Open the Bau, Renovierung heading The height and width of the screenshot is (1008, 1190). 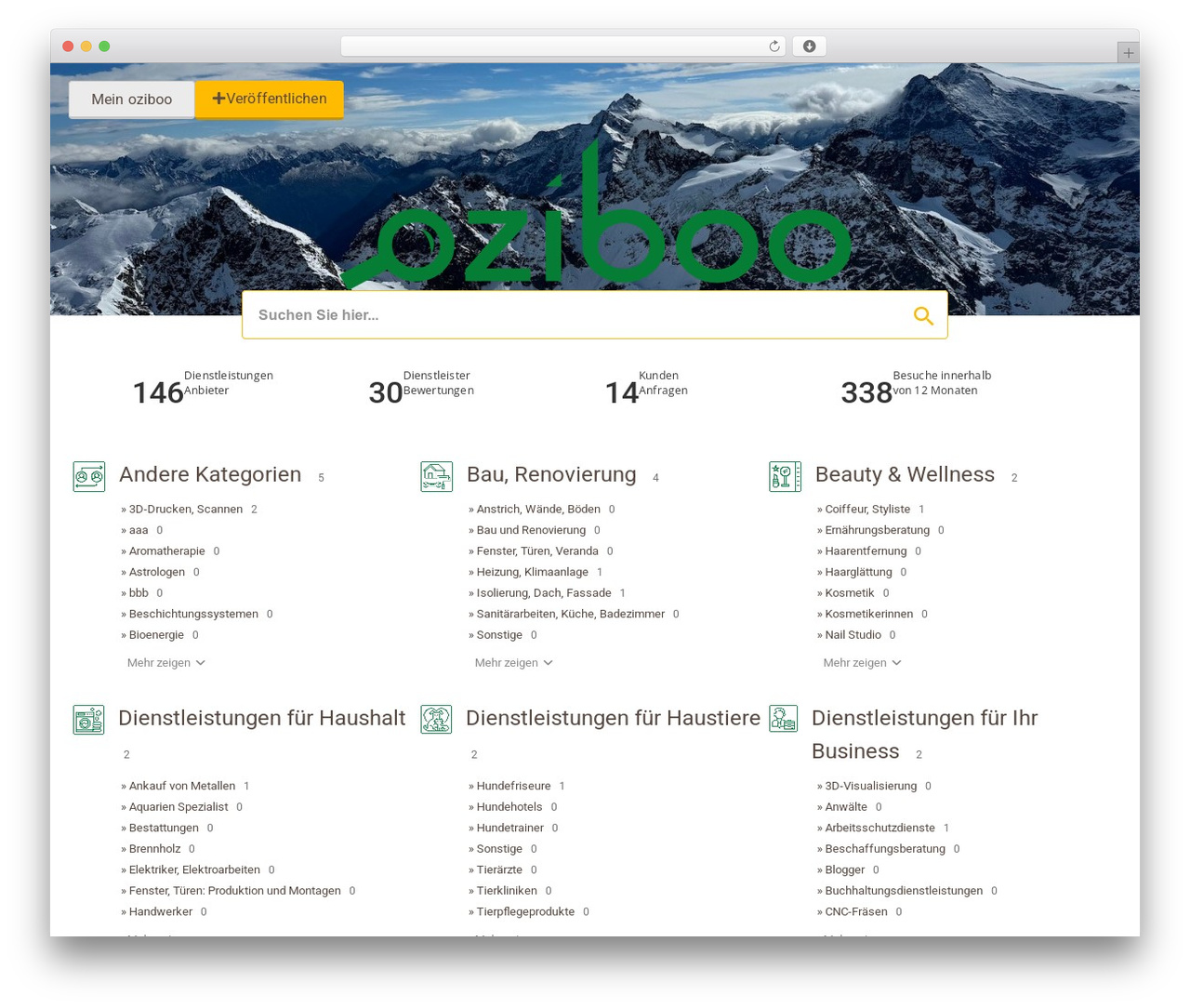coord(552,474)
